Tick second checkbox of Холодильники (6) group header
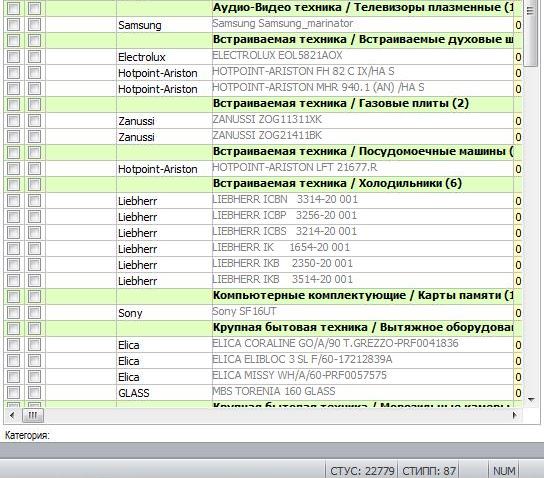Viewport: 544px width, 478px height. 34,185
